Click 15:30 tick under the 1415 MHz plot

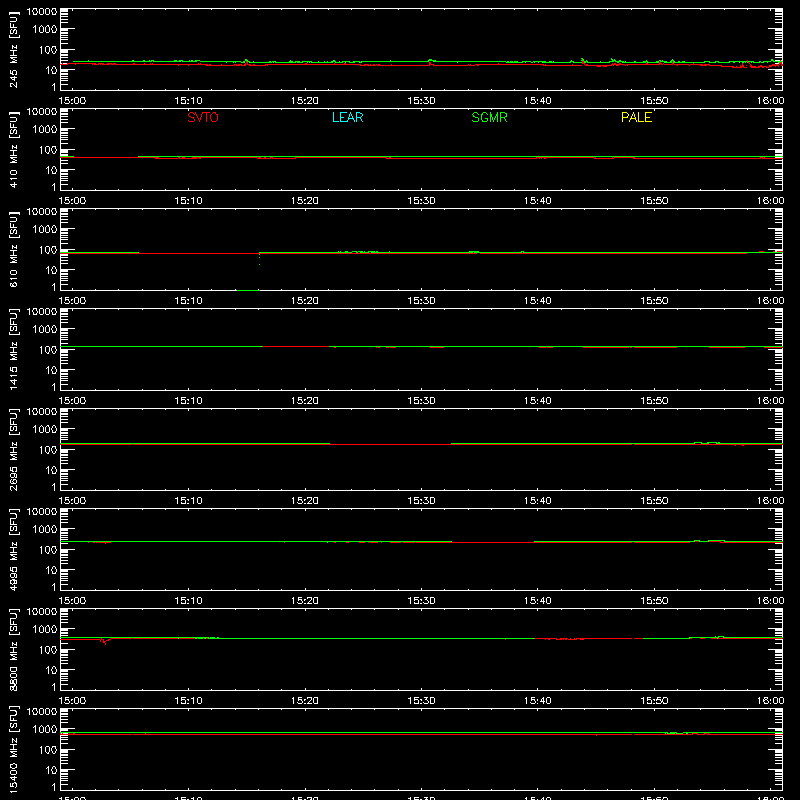coord(421,401)
